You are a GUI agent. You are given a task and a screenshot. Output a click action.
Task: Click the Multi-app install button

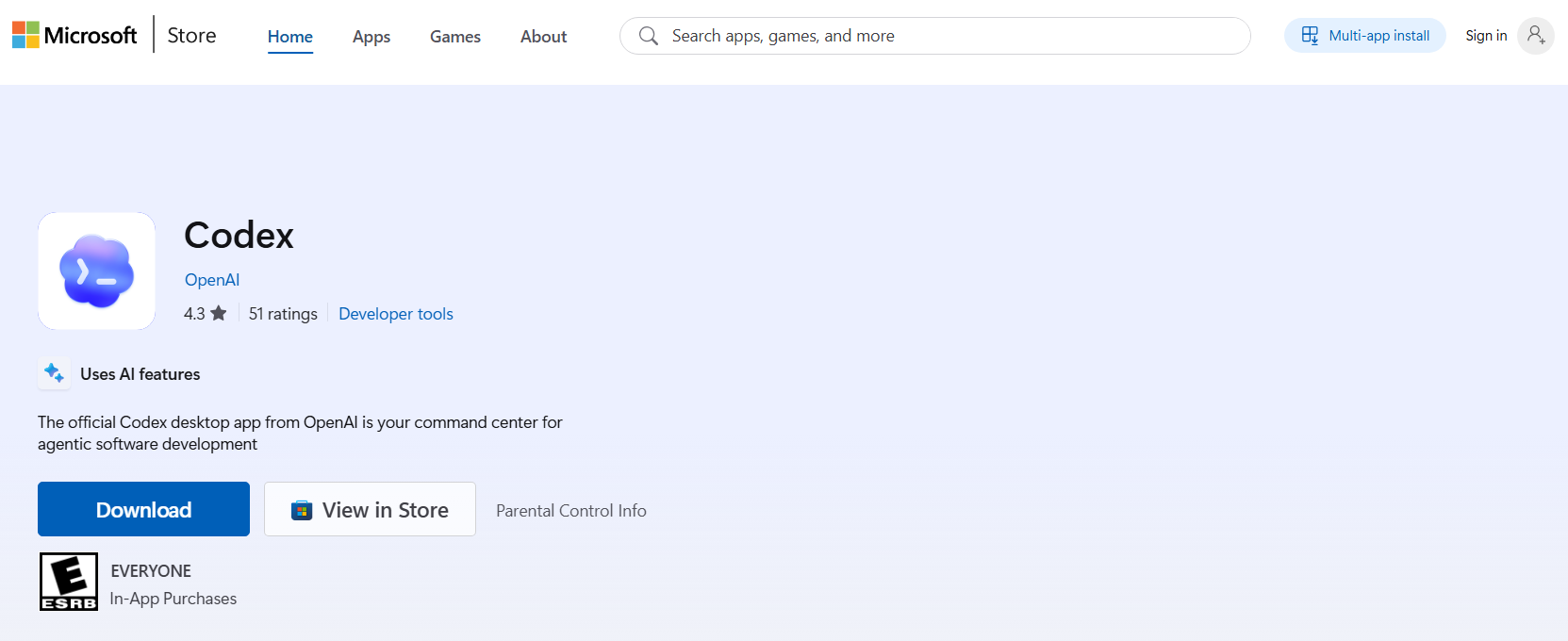click(1364, 36)
